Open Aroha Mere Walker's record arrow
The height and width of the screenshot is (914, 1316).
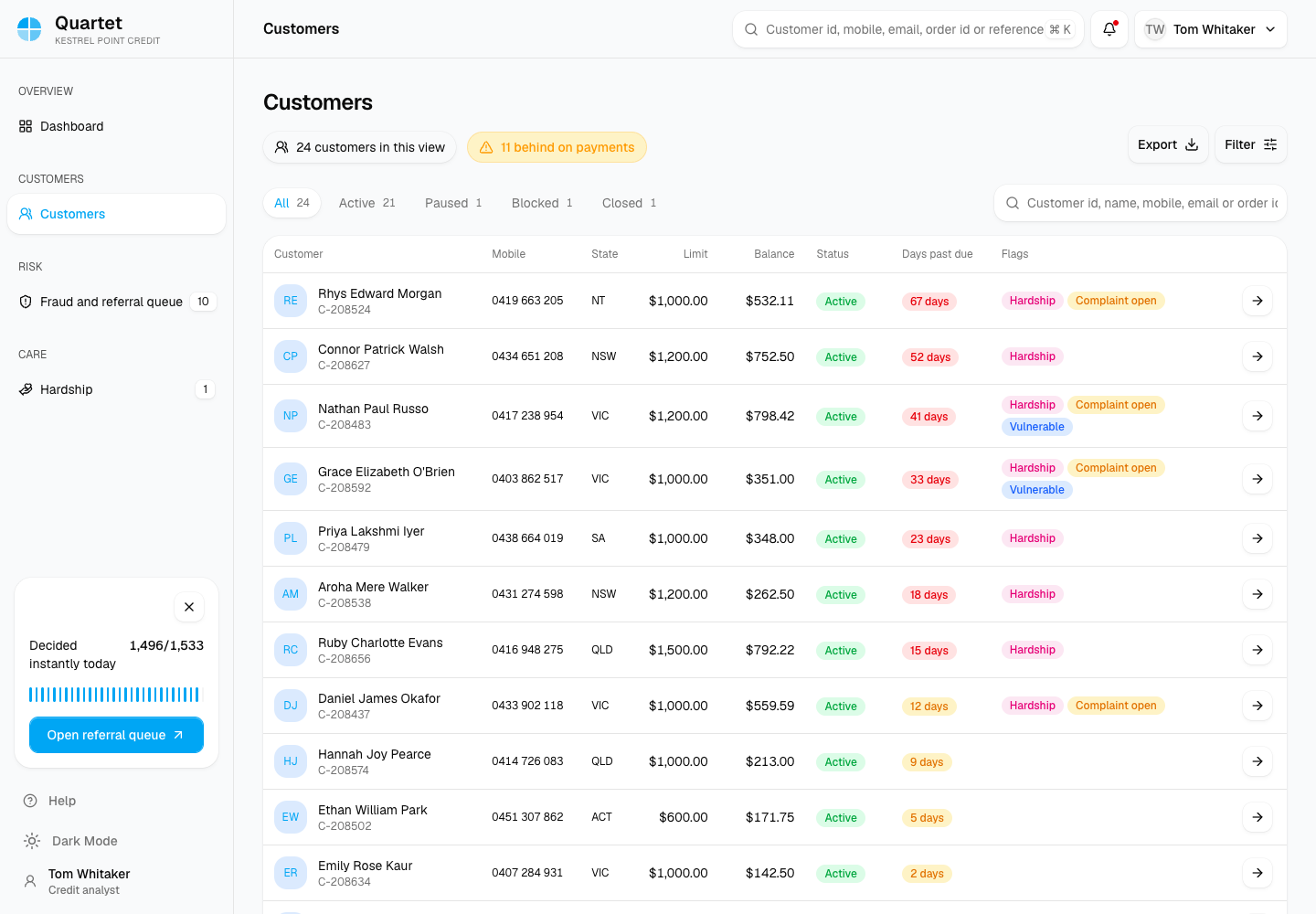pos(1258,594)
